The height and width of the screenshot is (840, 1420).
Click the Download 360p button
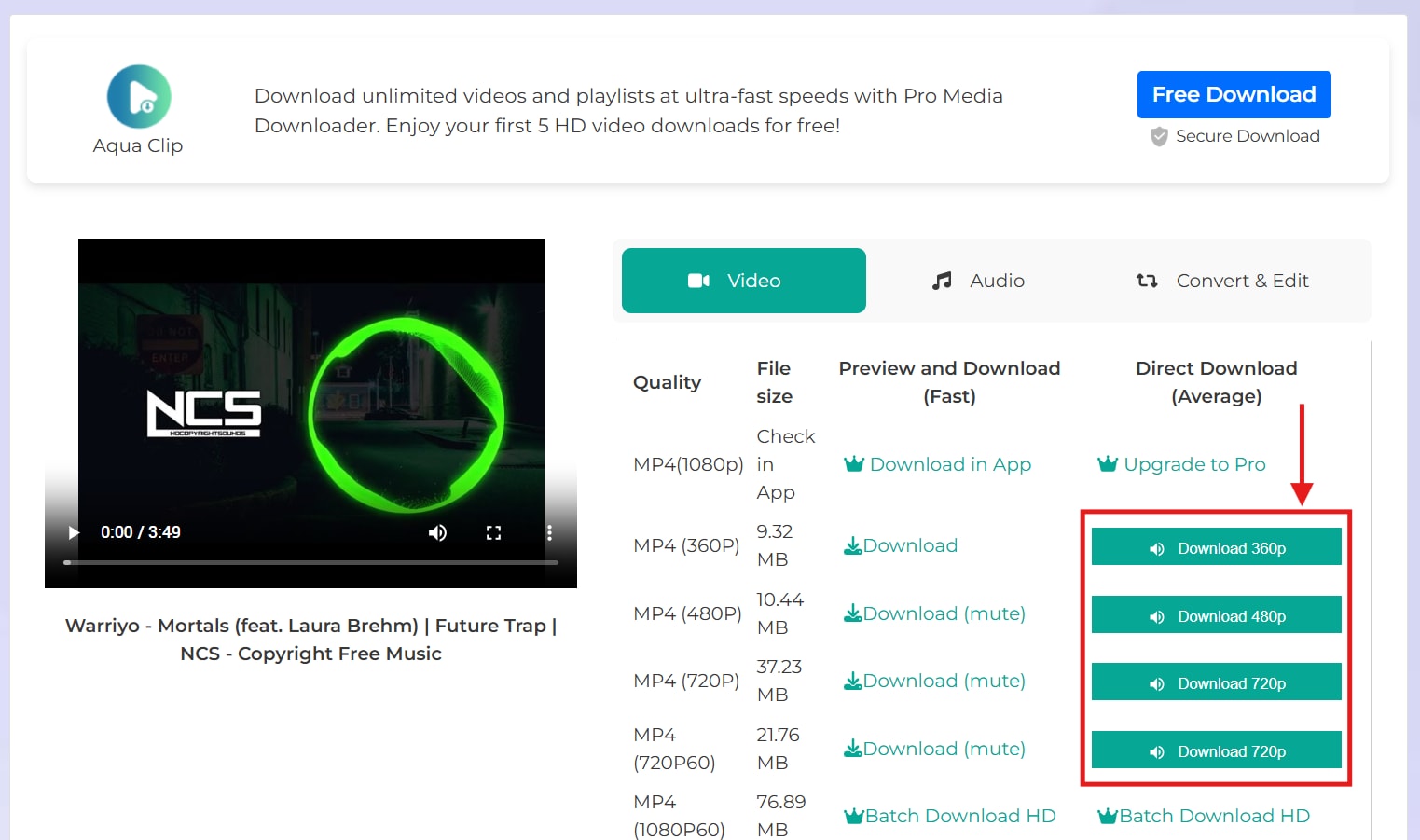[1217, 547]
